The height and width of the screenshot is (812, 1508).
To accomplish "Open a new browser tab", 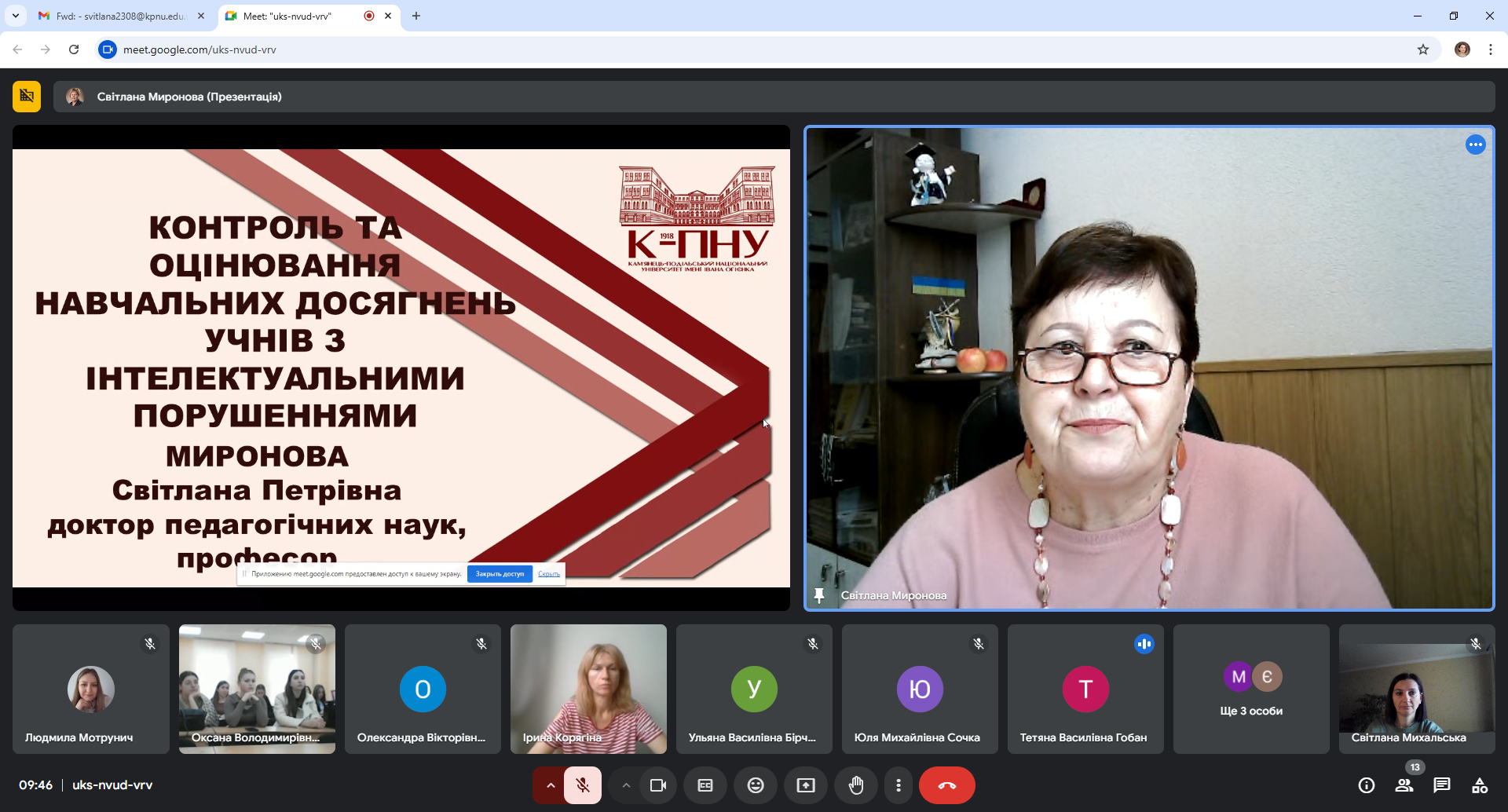I will click(x=416, y=16).
